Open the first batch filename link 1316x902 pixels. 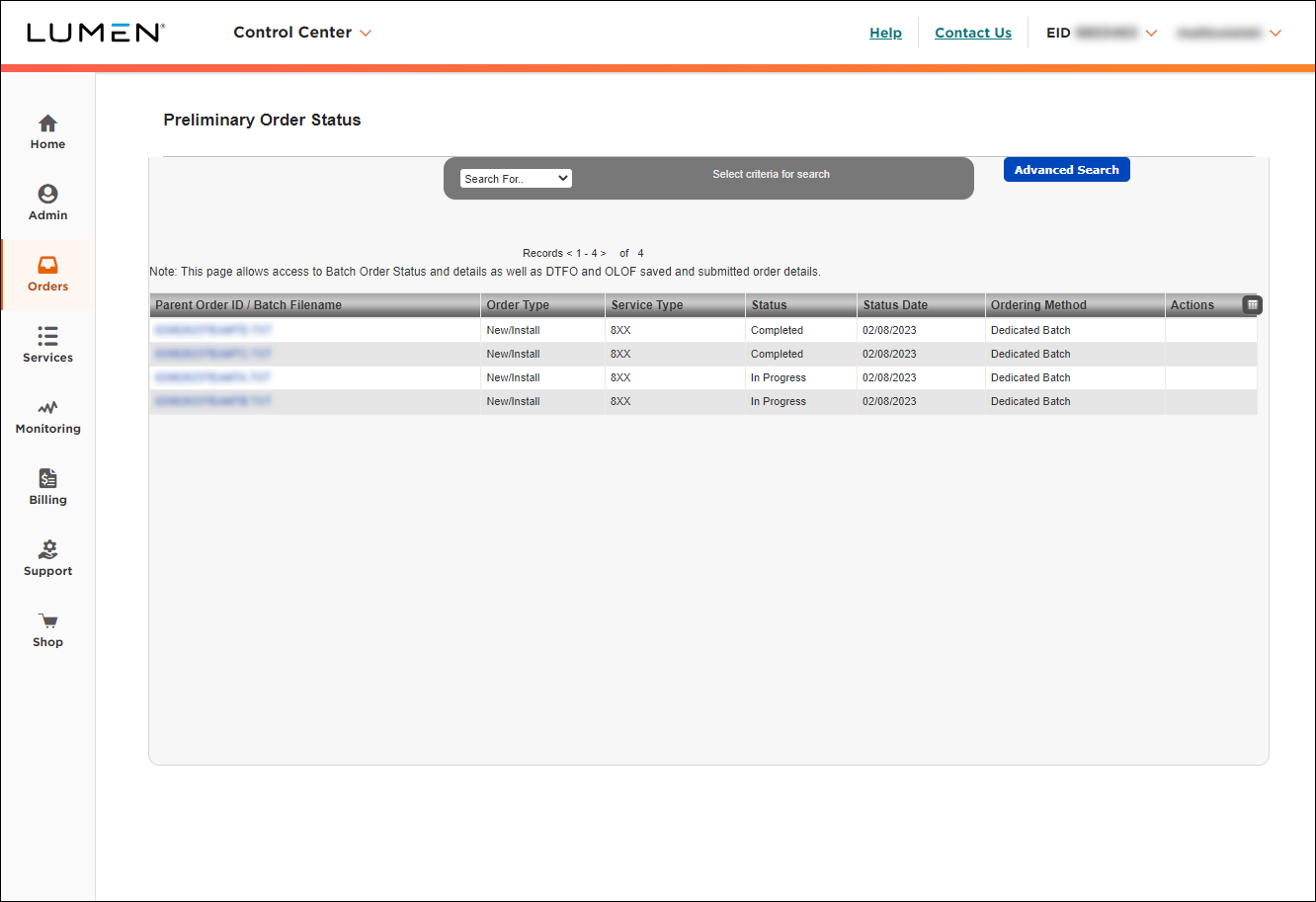click(212, 330)
